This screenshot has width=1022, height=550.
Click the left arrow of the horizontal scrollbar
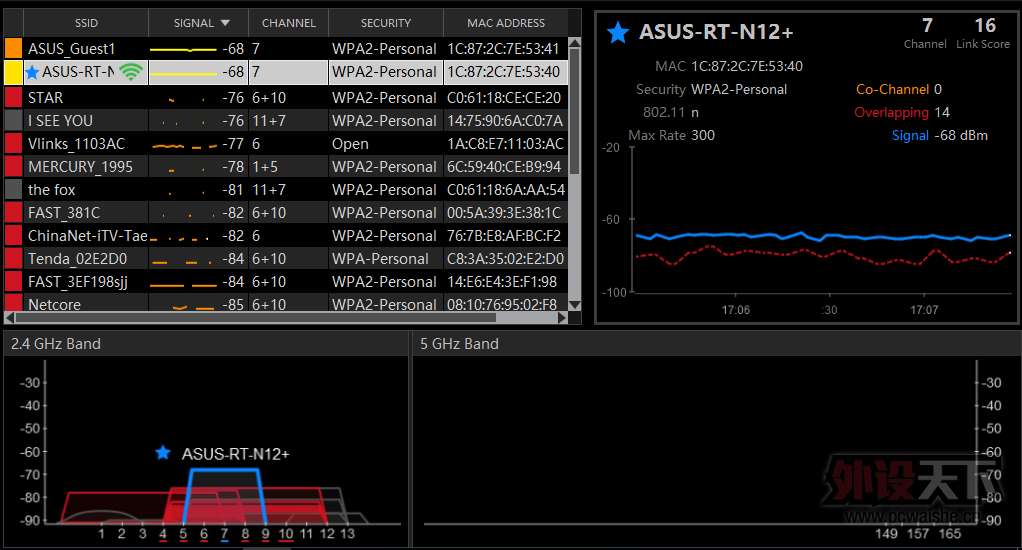pyautogui.click(x=9, y=317)
